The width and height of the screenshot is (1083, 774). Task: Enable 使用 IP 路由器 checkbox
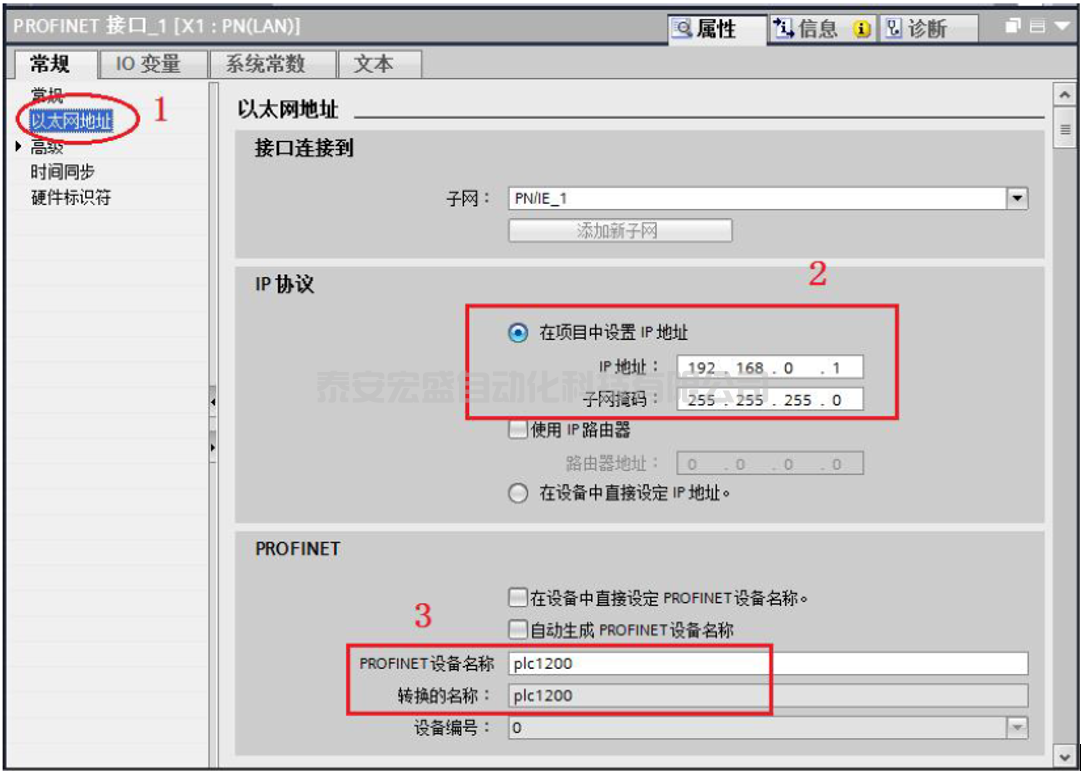[x=517, y=429]
